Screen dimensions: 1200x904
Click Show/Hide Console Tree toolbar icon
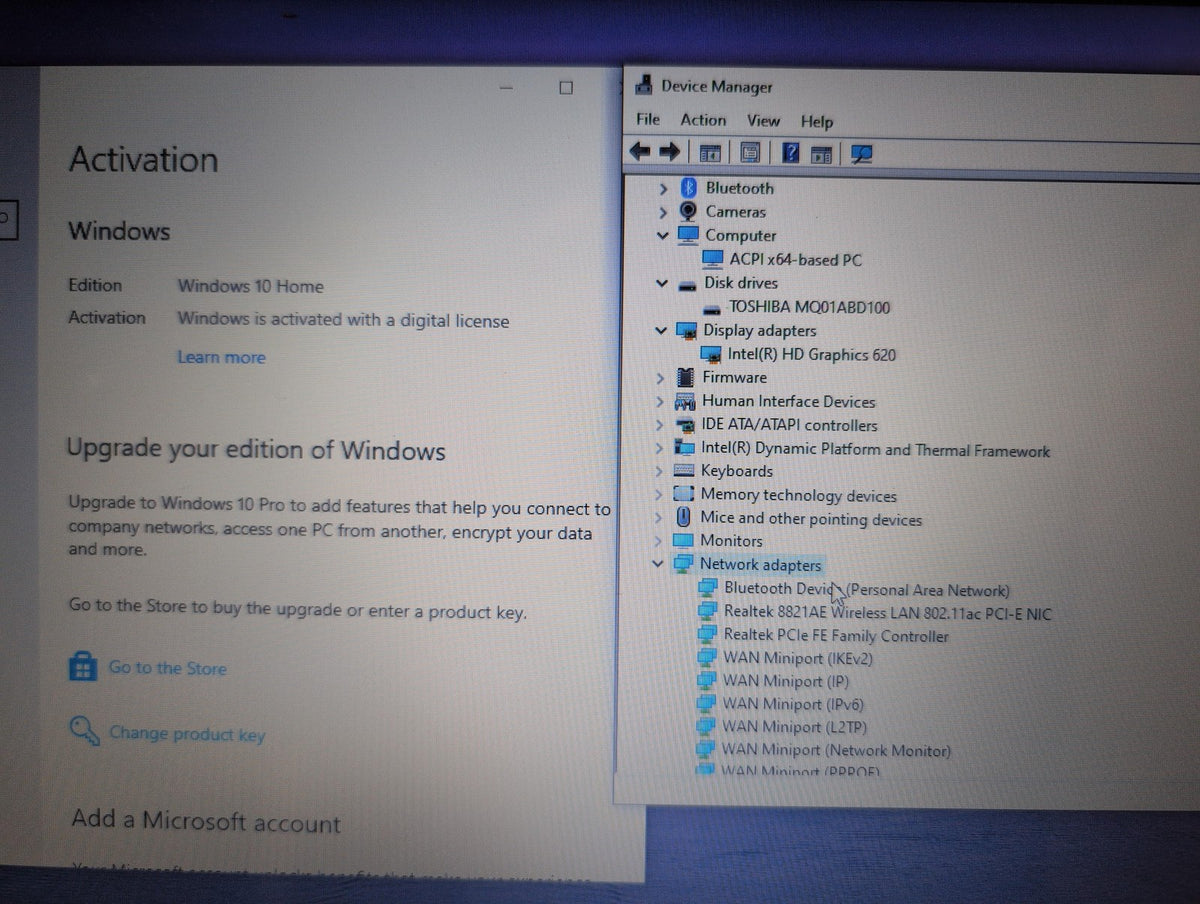710,153
